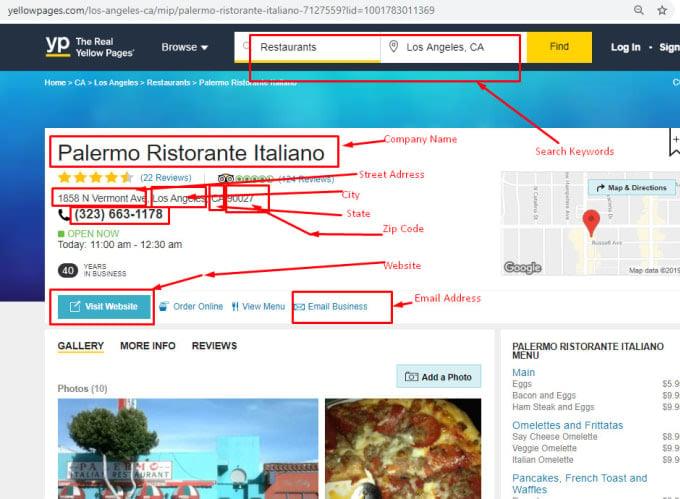680x499 pixels.
Task: Switch to the More Info tab
Action: tap(147, 346)
